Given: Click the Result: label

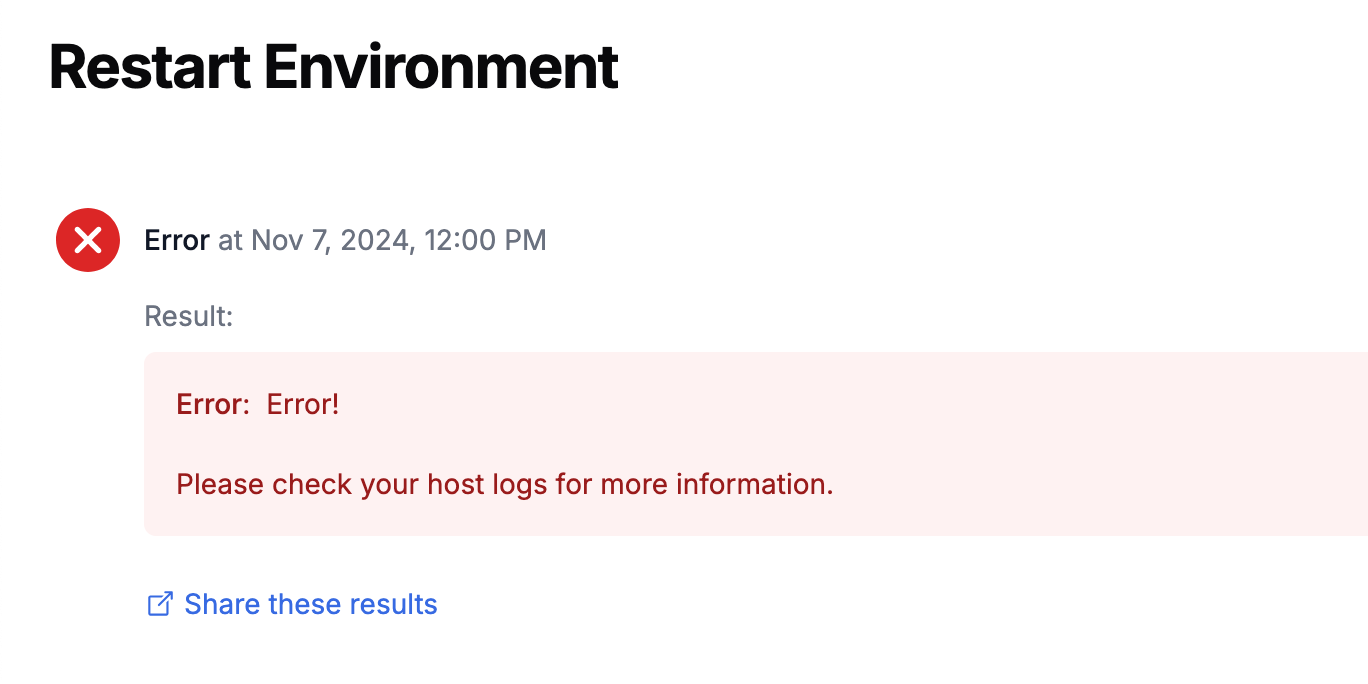Looking at the screenshot, I should [188, 316].
